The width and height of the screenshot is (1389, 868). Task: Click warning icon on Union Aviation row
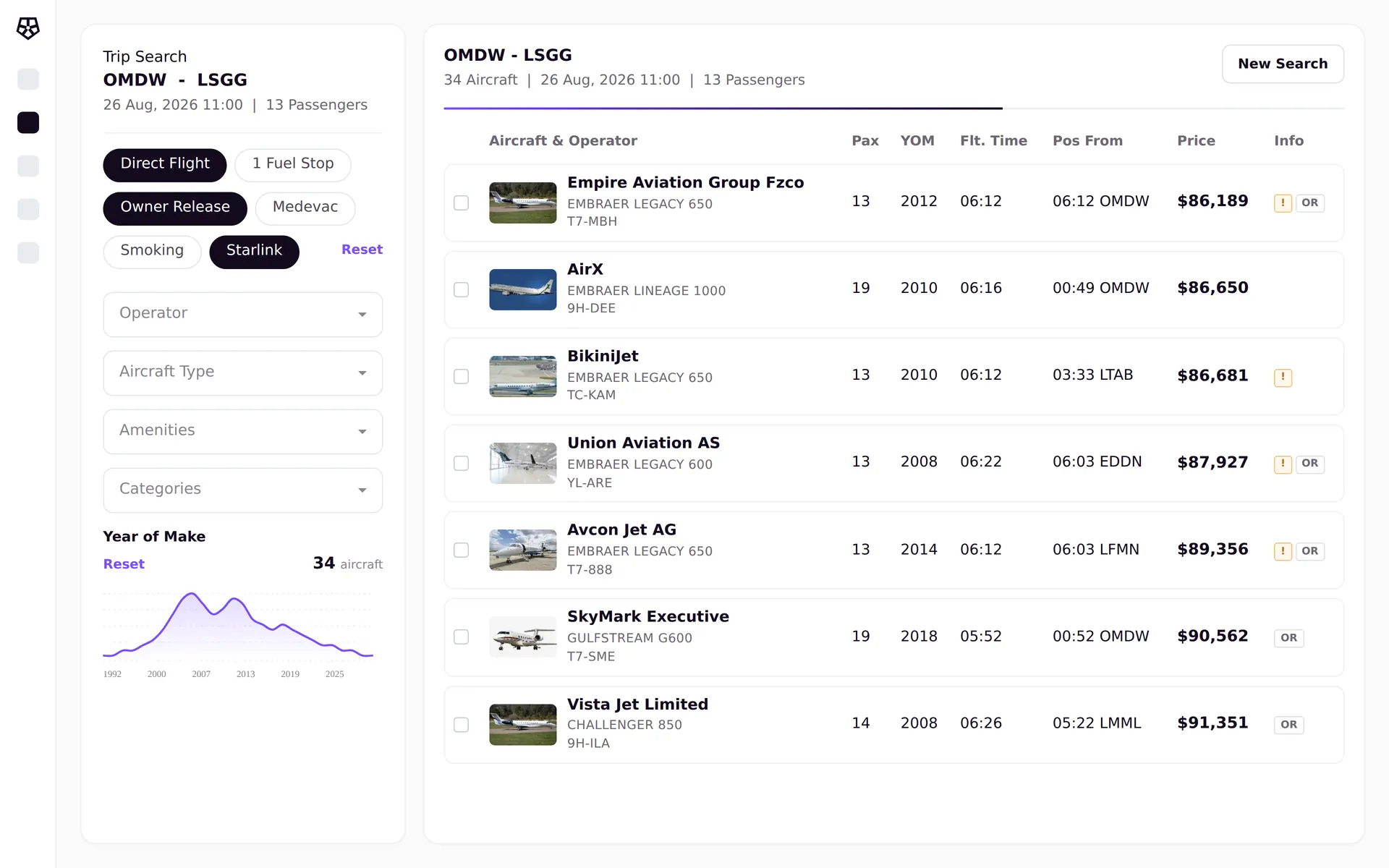(x=1283, y=464)
